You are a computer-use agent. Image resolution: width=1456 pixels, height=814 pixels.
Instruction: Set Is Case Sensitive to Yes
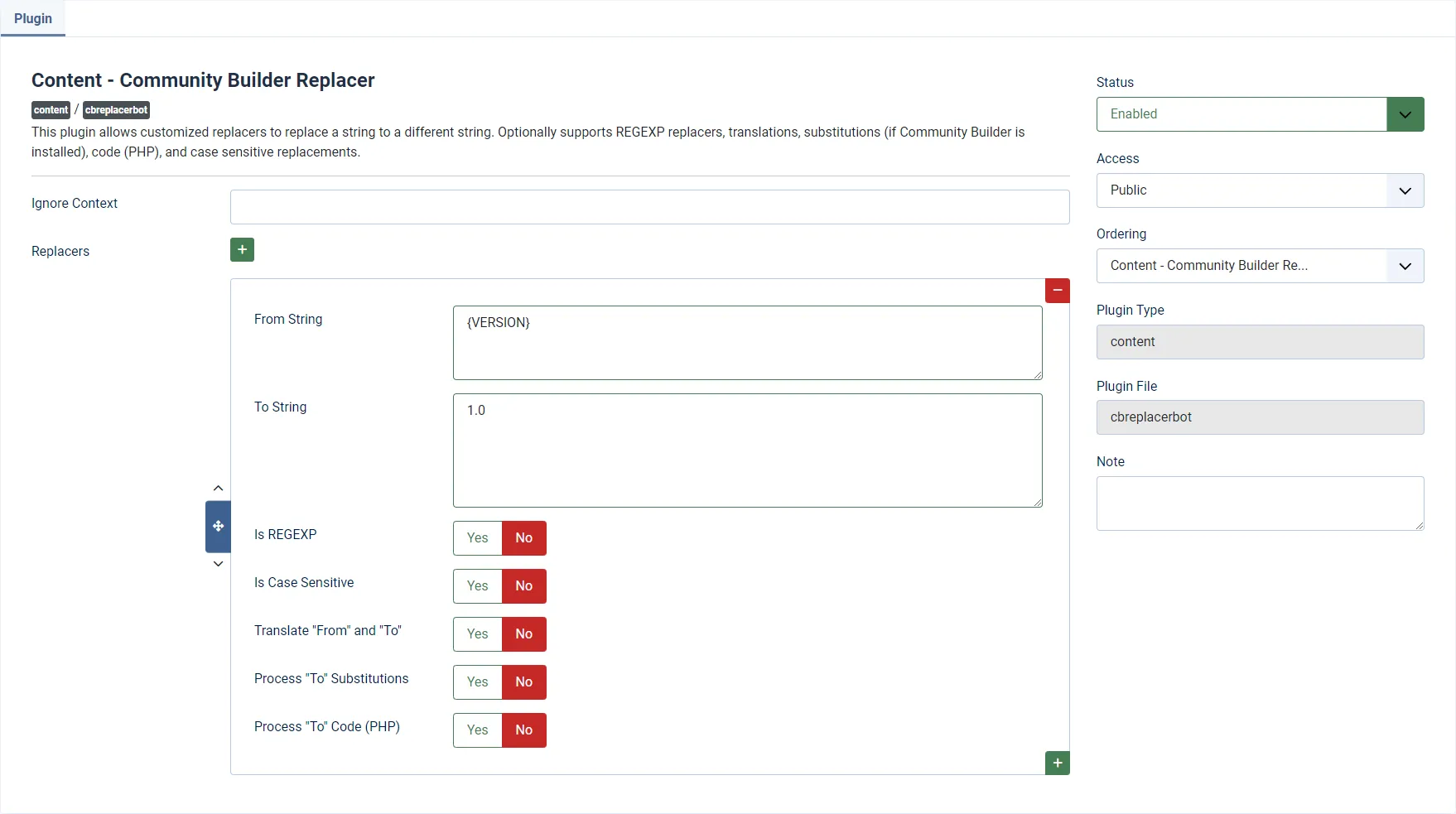point(478,586)
